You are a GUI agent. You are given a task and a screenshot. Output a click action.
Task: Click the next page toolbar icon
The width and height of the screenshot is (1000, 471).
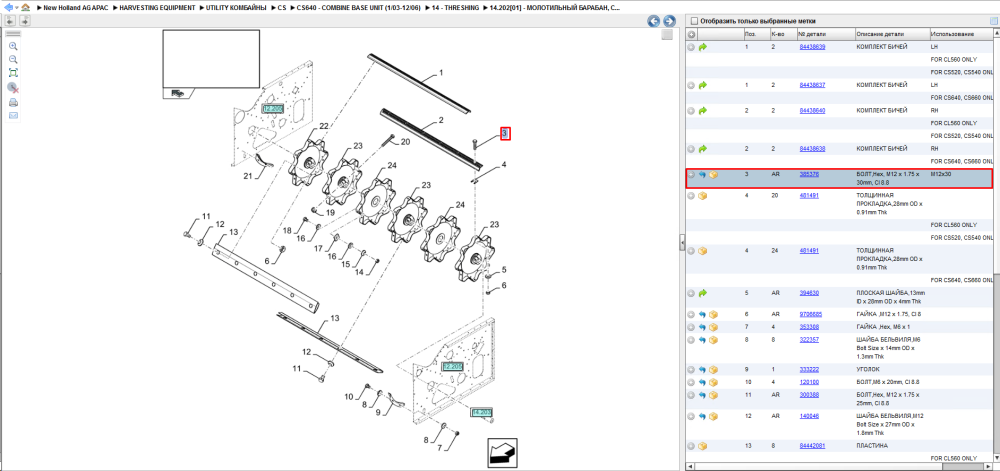coord(25,21)
